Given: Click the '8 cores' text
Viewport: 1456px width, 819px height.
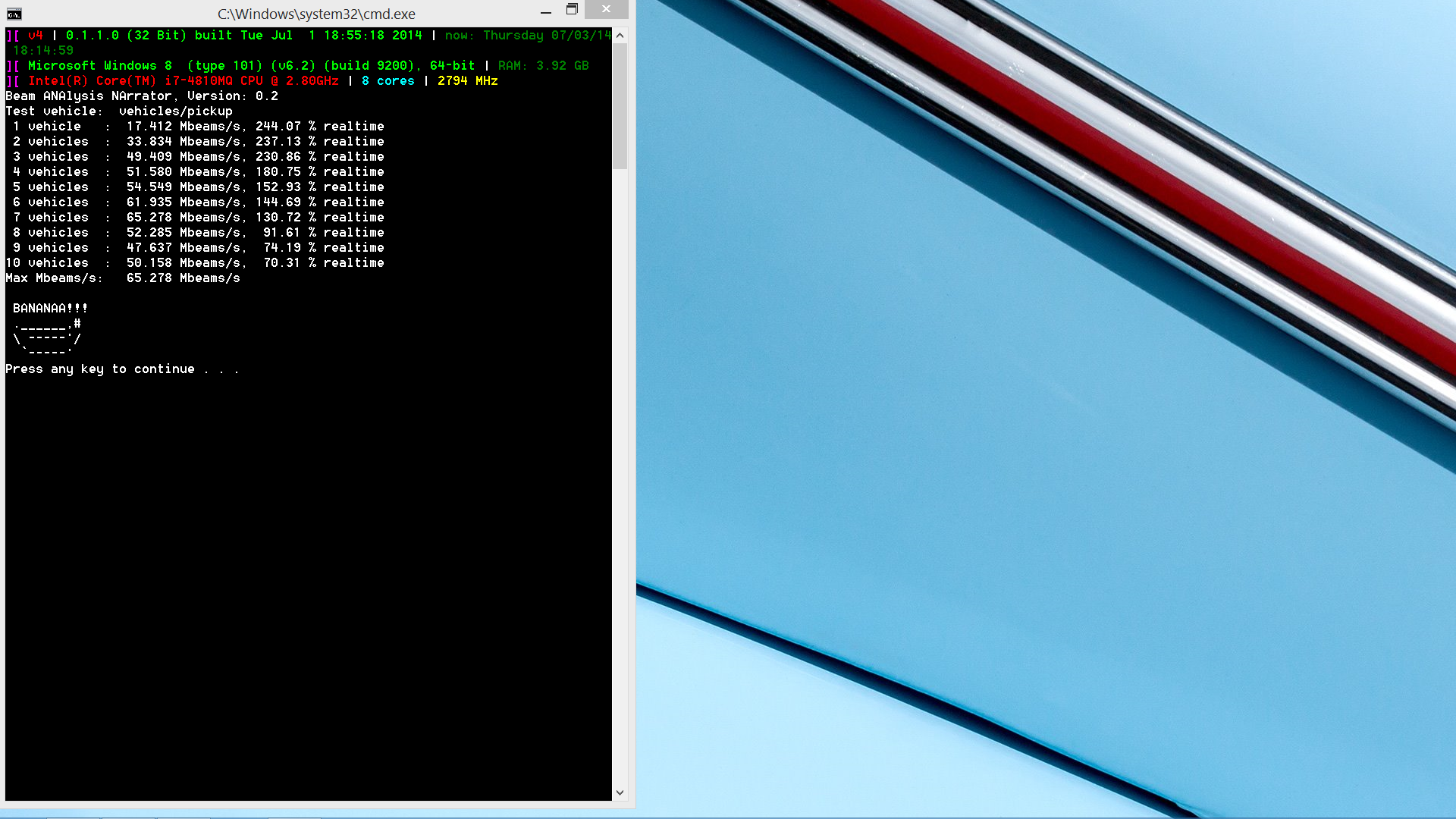Looking at the screenshot, I should click(x=388, y=81).
